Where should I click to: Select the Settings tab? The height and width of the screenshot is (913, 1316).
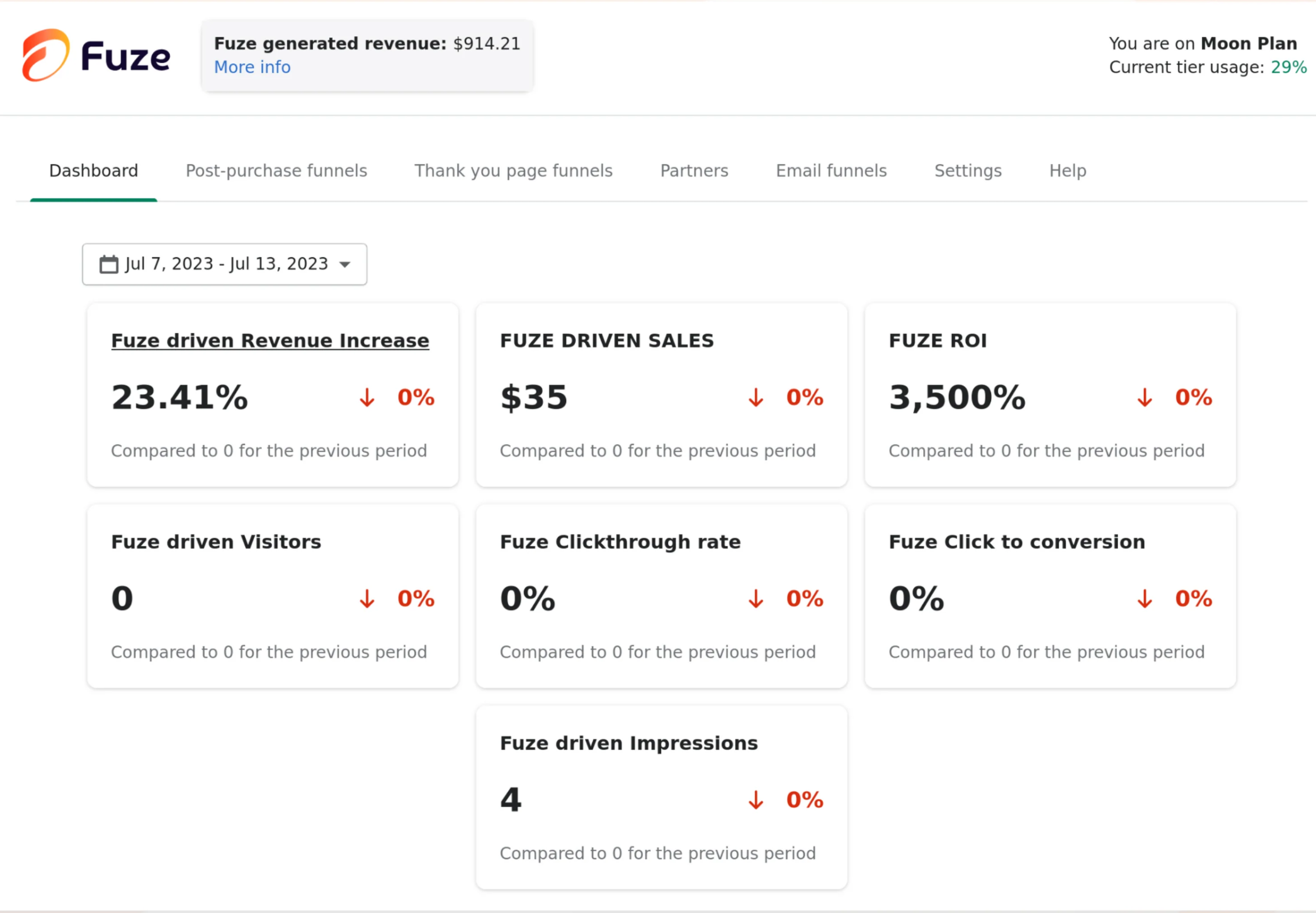(968, 170)
